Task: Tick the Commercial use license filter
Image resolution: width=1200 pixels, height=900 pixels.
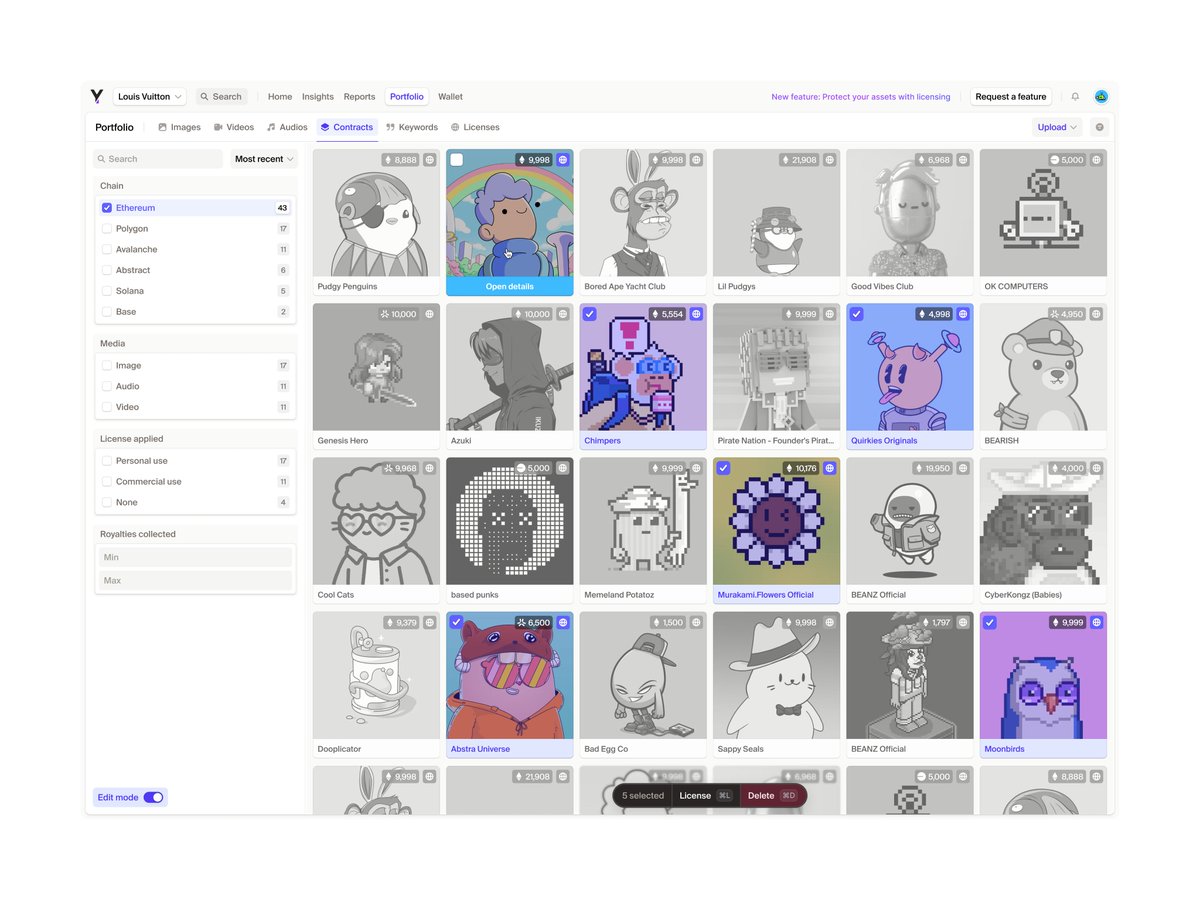Action: [107, 482]
